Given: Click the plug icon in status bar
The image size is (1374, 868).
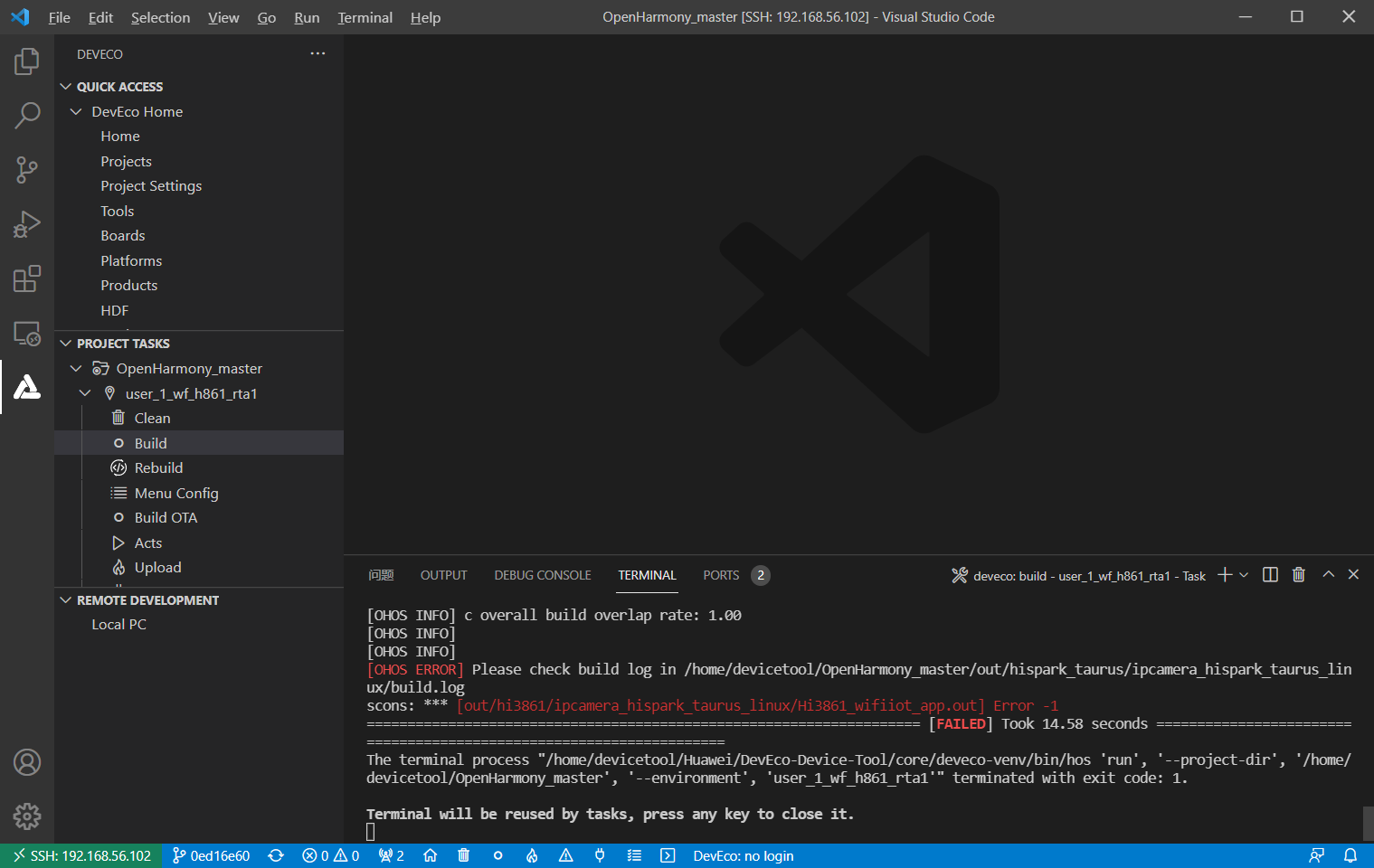Looking at the screenshot, I should (600, 855).
